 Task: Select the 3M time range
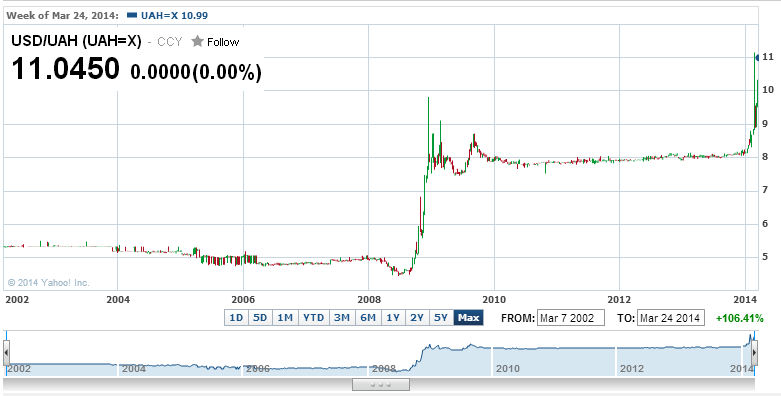tap(342, 317)
